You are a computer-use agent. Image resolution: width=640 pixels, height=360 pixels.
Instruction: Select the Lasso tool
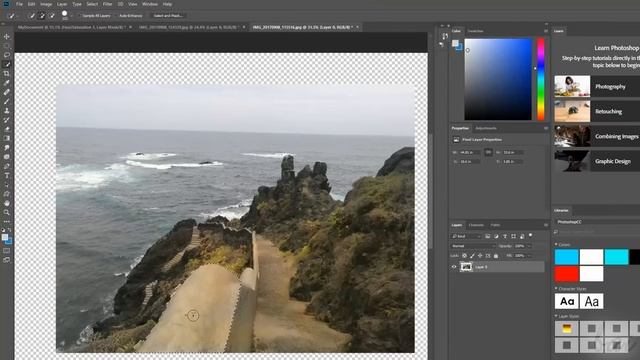point(7,55)
